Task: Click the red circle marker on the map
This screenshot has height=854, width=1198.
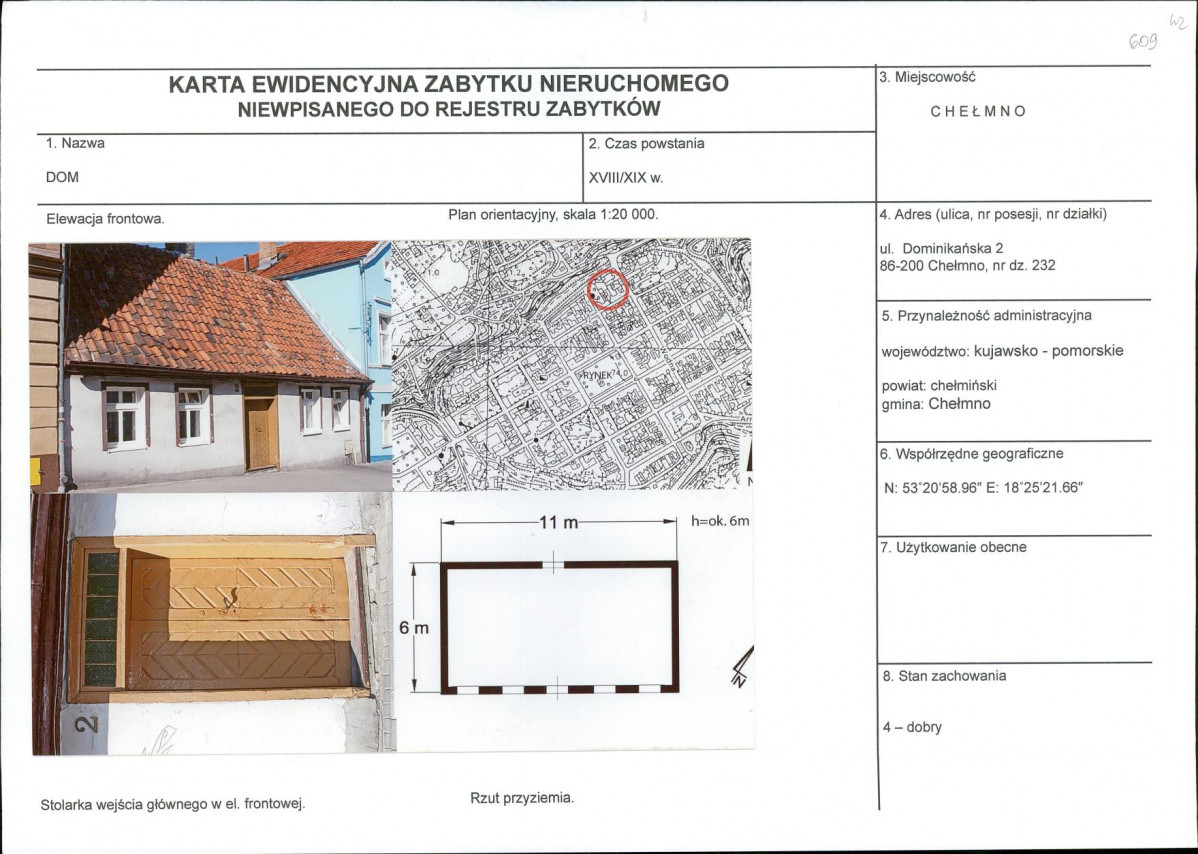Action: 608,290
